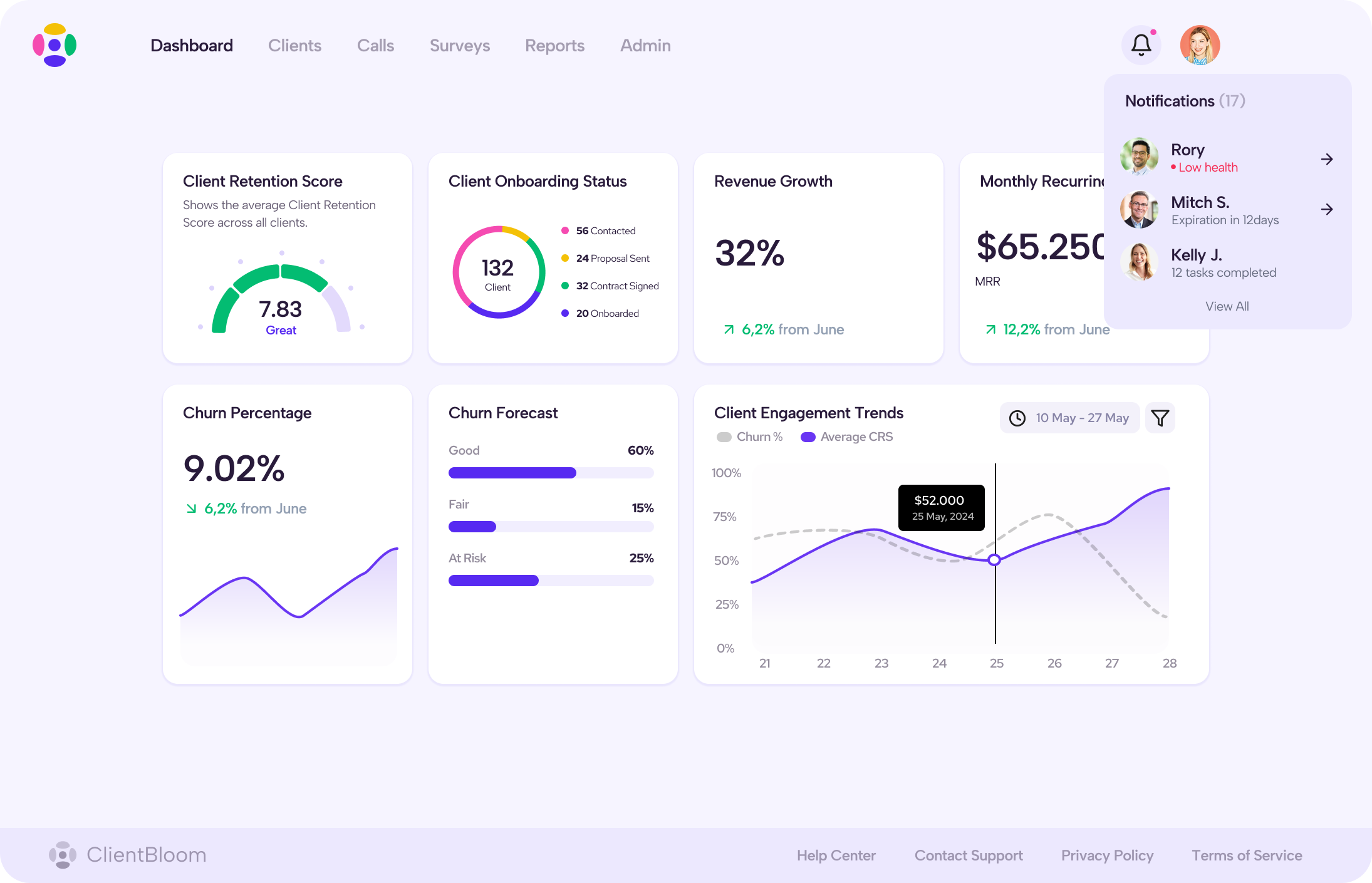Viewport: 1372px width, 883px height.
Task: Switch to the Clients tab
Action: click(x=294, y=46)
